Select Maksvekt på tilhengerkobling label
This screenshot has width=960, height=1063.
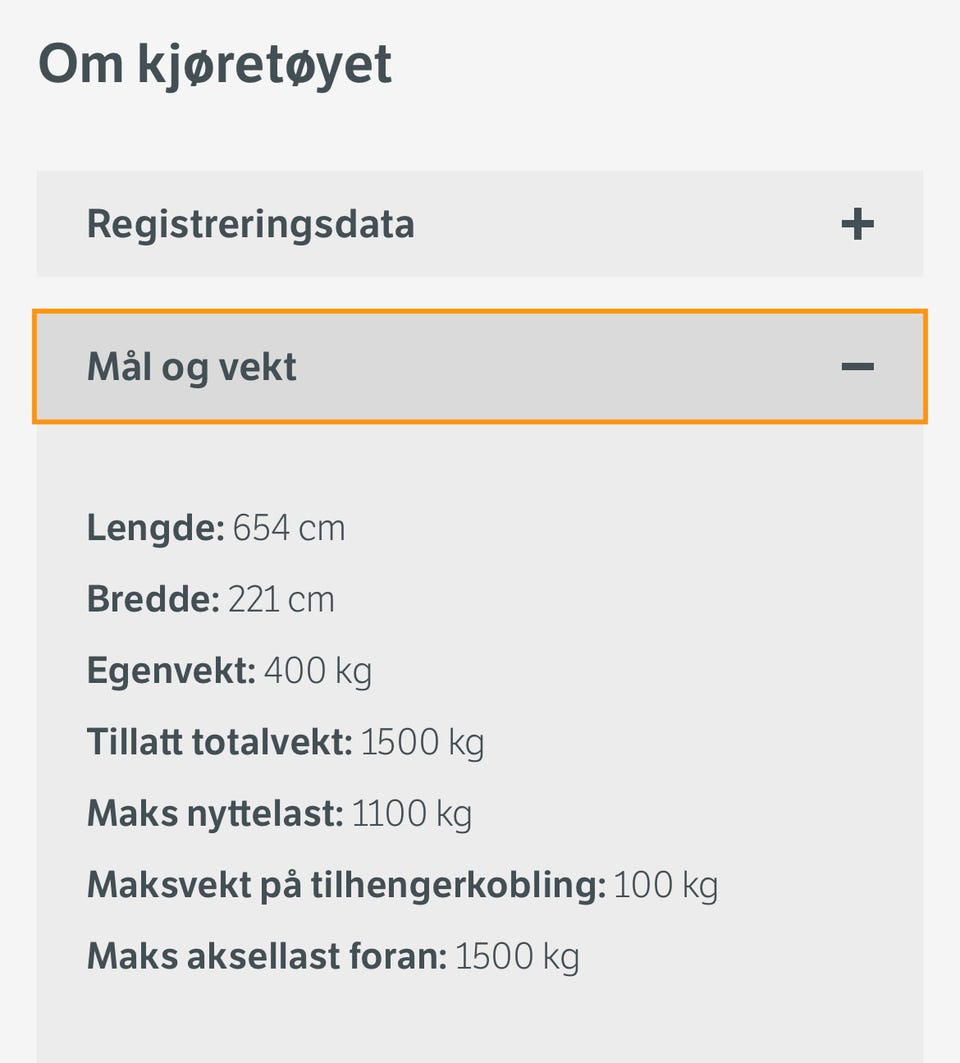[x=346, y=885]
